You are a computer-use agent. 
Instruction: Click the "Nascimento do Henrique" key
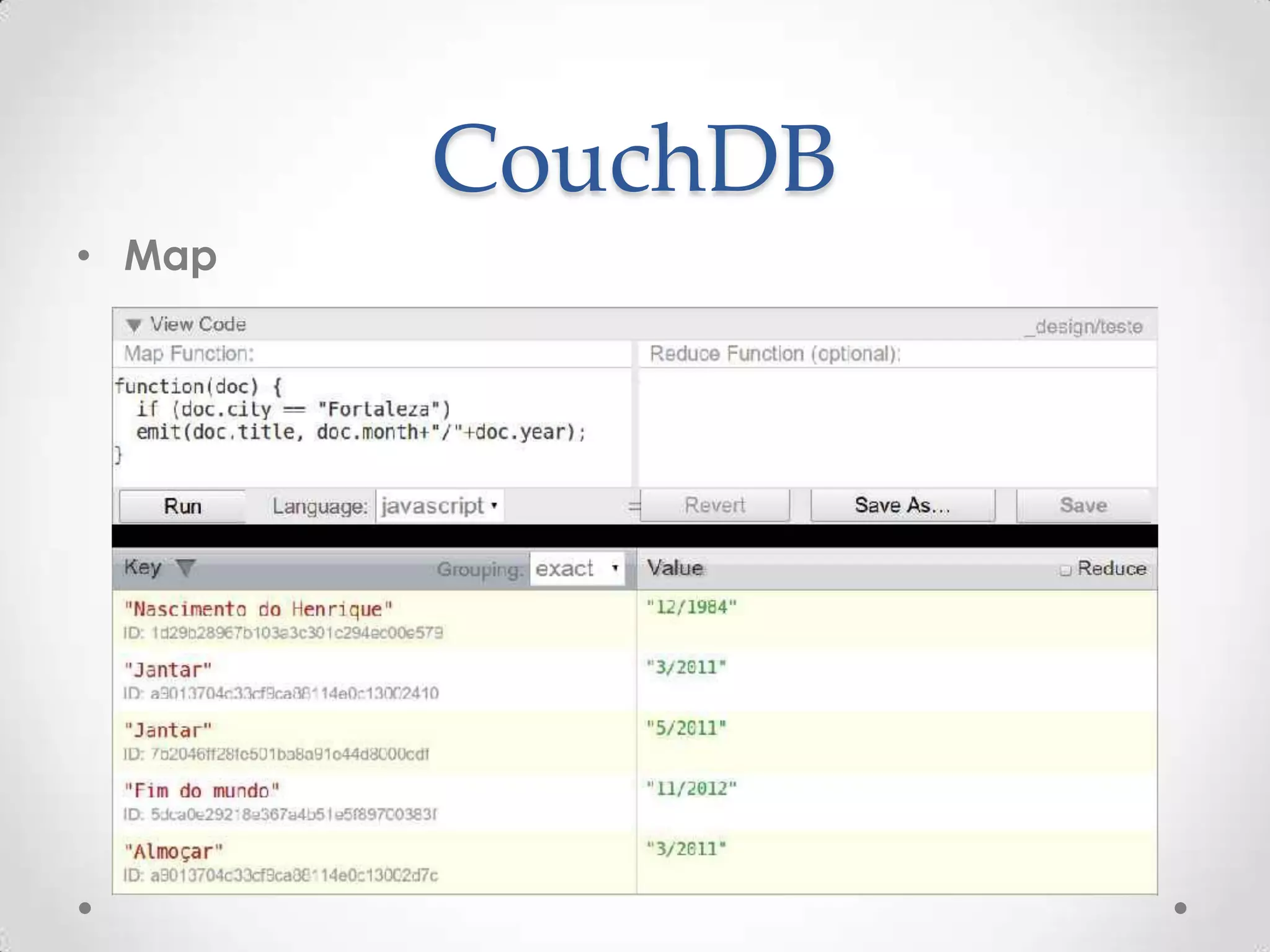(x=259, y=609)
